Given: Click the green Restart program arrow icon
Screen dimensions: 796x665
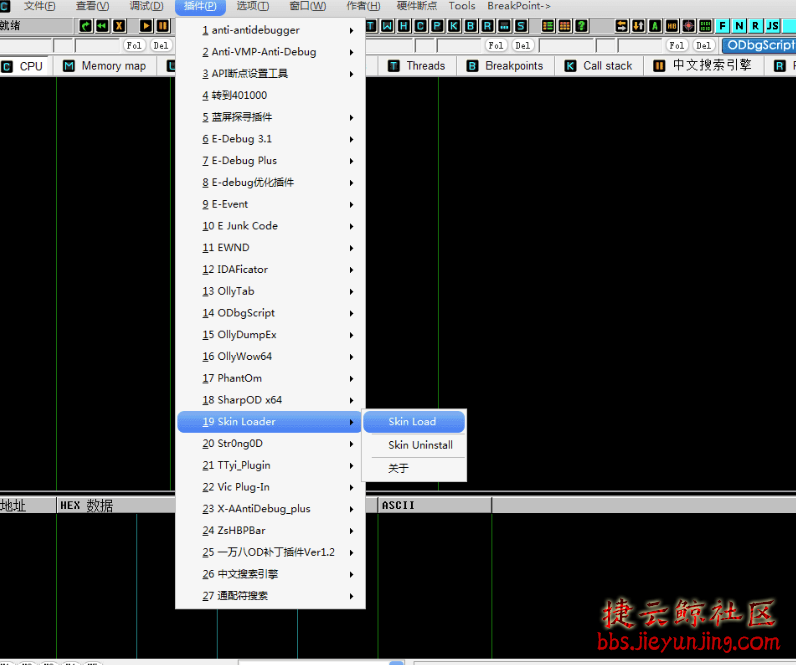Looking at the screenshot, I should pyautogui.click(x=86, y=26).
